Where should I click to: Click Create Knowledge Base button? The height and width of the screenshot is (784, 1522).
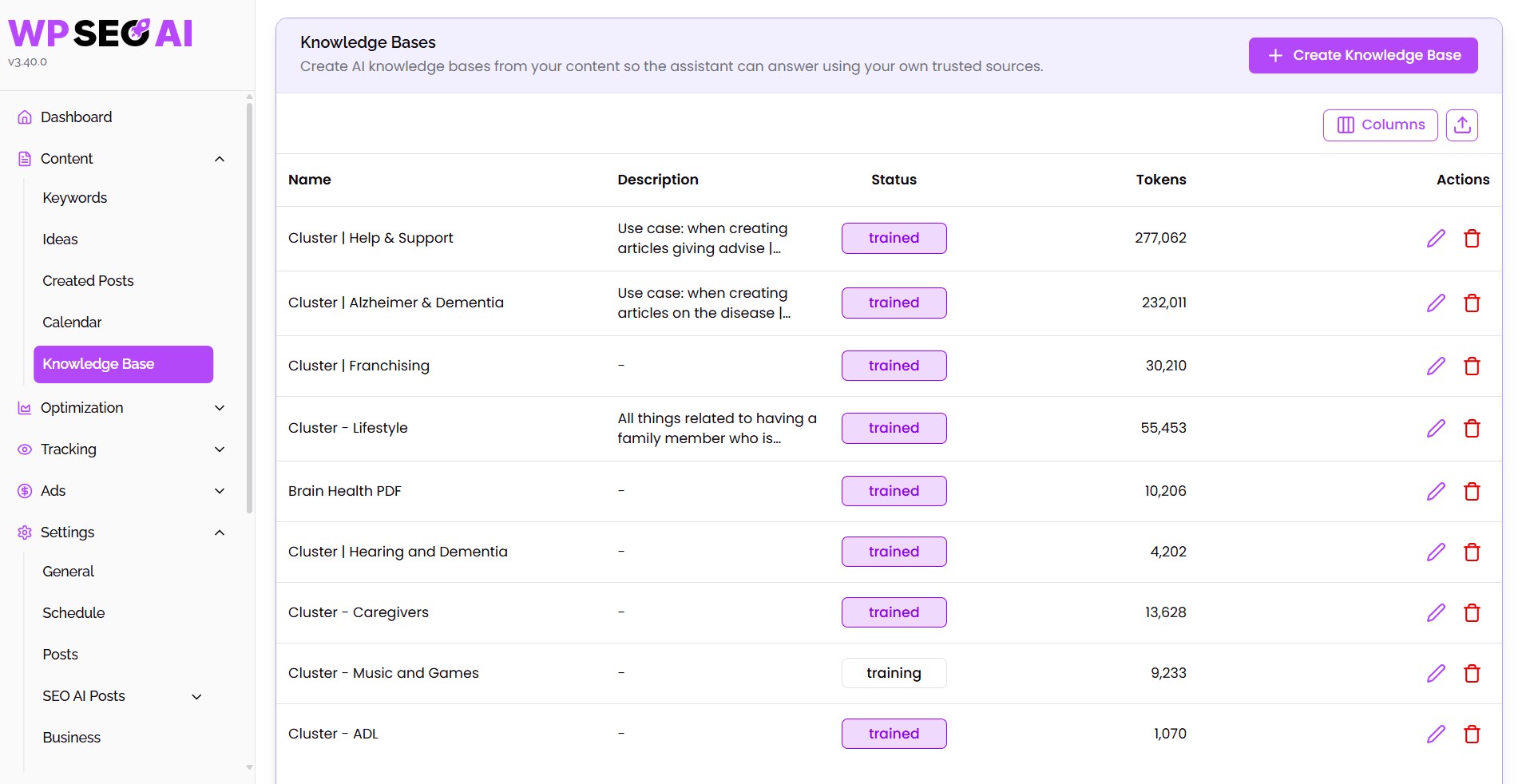tap(1362, 56)
